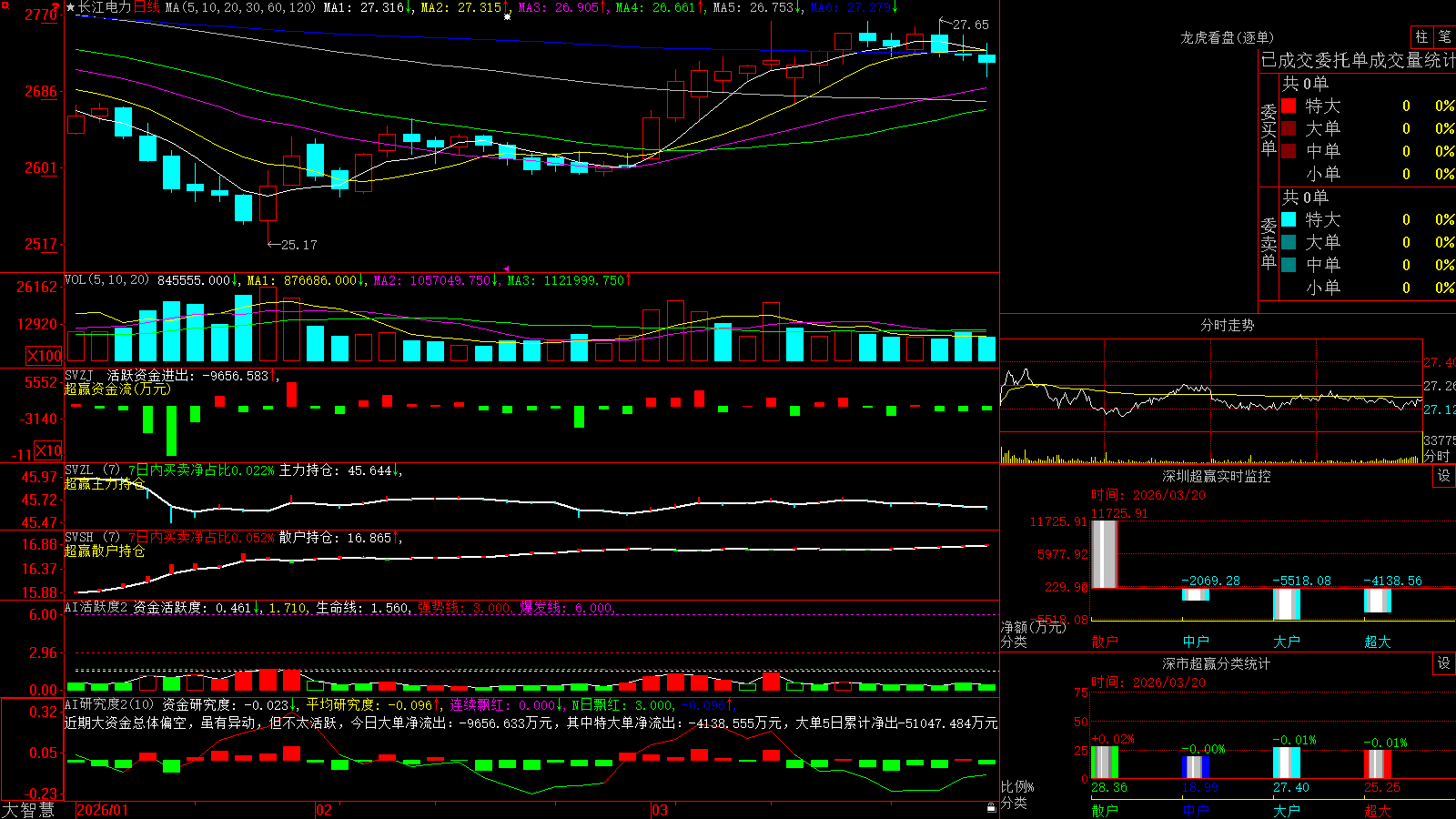Click the 散户持仓: 16.865 value
The width and height of the screenshot is (1456, 819).
coord(336,538)
